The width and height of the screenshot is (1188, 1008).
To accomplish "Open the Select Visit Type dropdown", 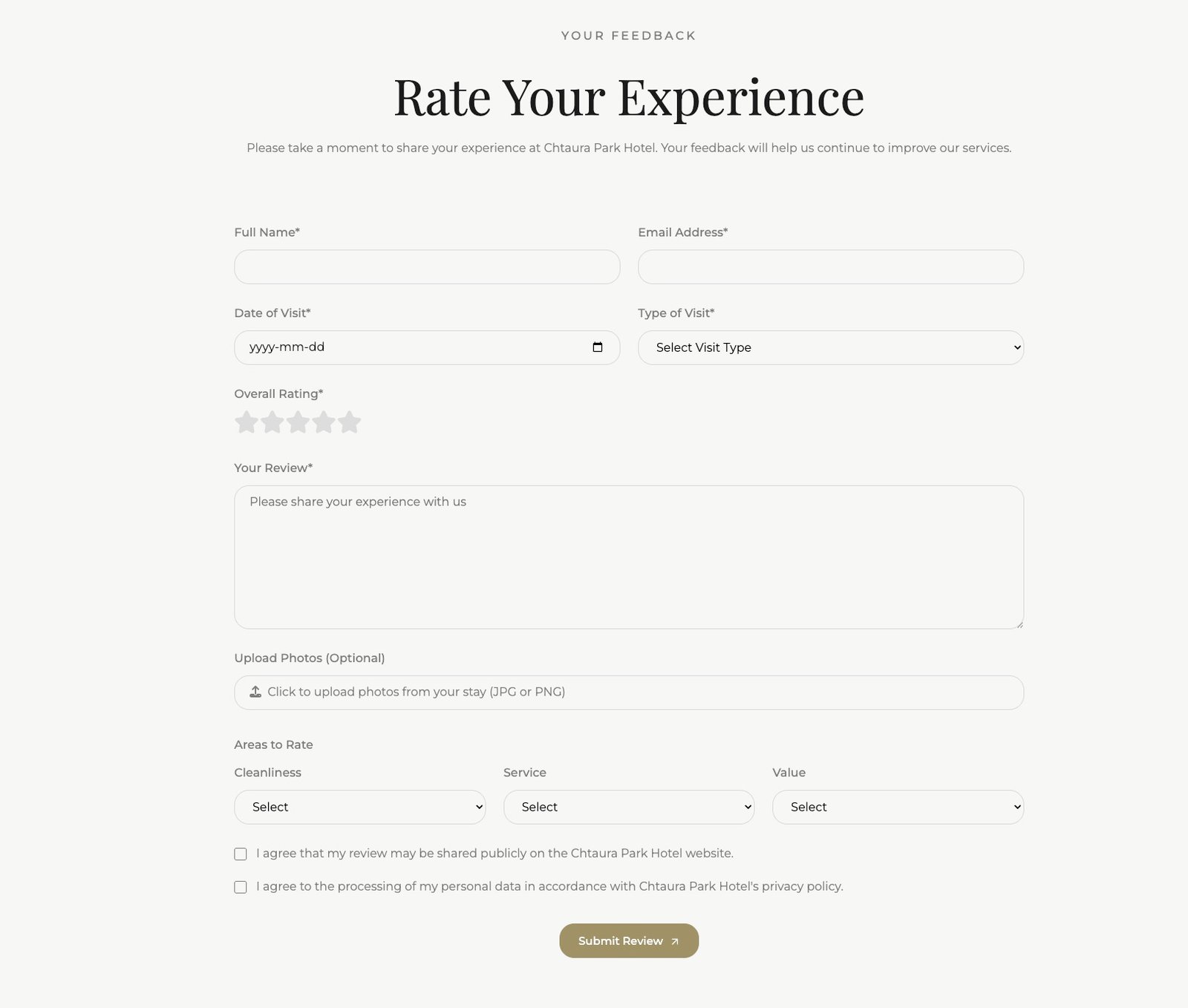I will [x=830, y=347].
